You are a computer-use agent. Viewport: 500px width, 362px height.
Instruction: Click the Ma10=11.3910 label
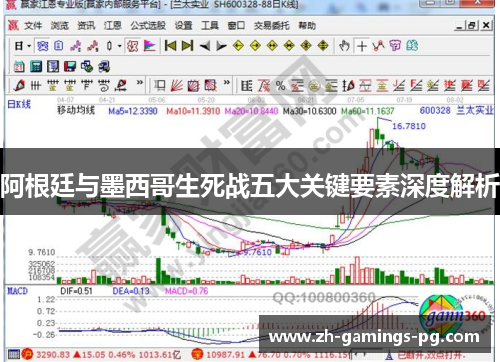193,111
